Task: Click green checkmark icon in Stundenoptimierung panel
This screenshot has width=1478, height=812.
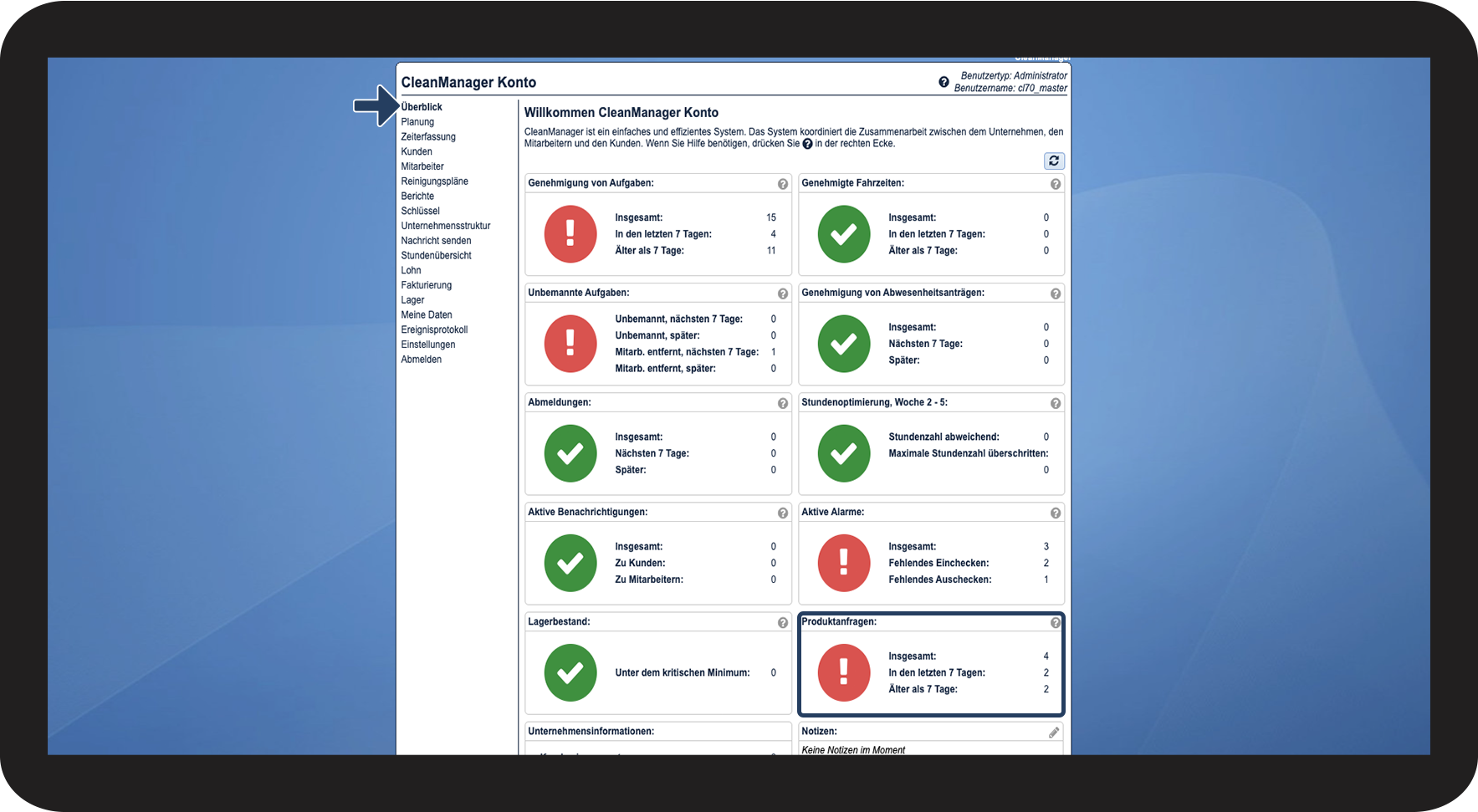Action: click(844, 453)
